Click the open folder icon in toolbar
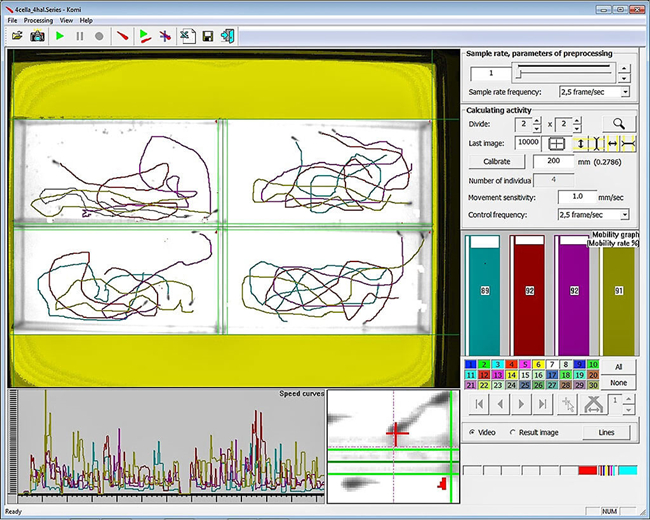This screenshot has width=650, height=520. 17,36
